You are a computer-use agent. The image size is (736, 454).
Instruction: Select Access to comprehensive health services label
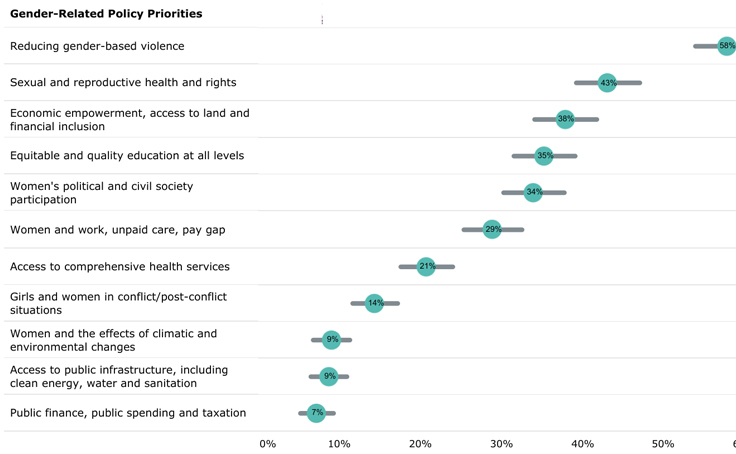pos(120,267)
